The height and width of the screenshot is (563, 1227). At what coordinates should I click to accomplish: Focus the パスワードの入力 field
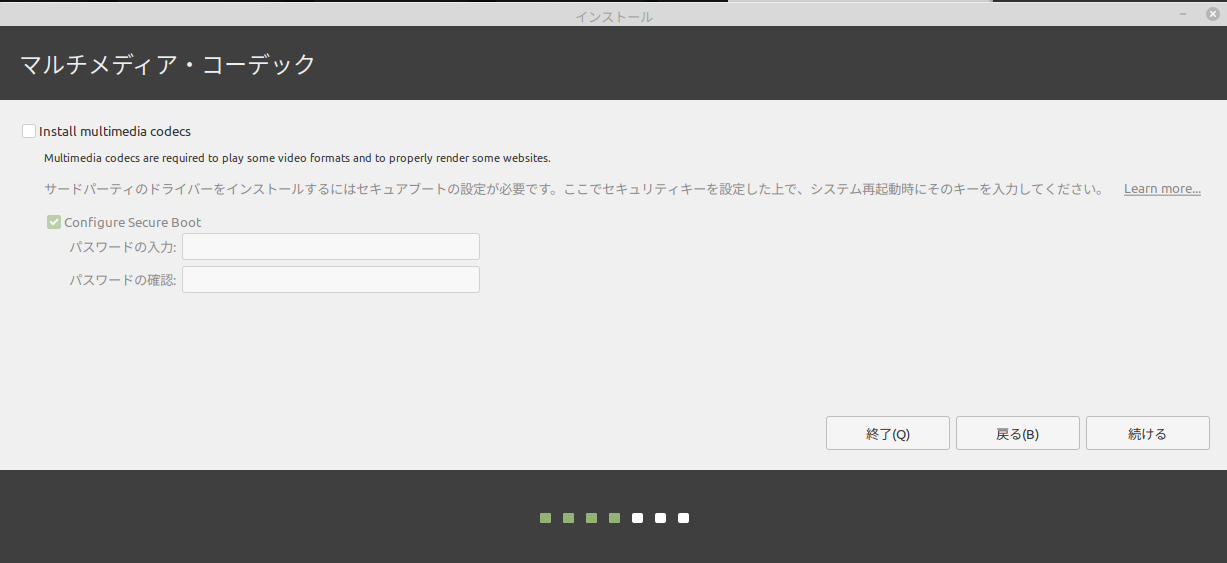(331, 247)
